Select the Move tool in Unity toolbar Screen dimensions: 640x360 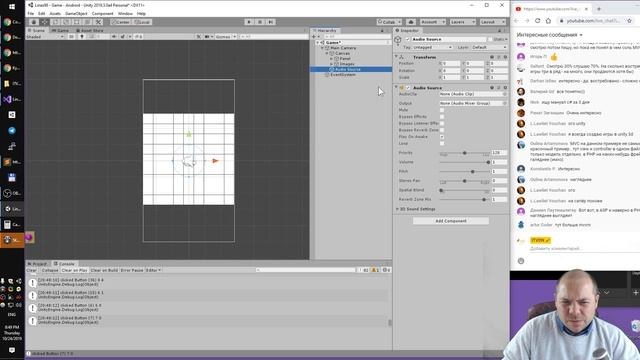(44, 22)
